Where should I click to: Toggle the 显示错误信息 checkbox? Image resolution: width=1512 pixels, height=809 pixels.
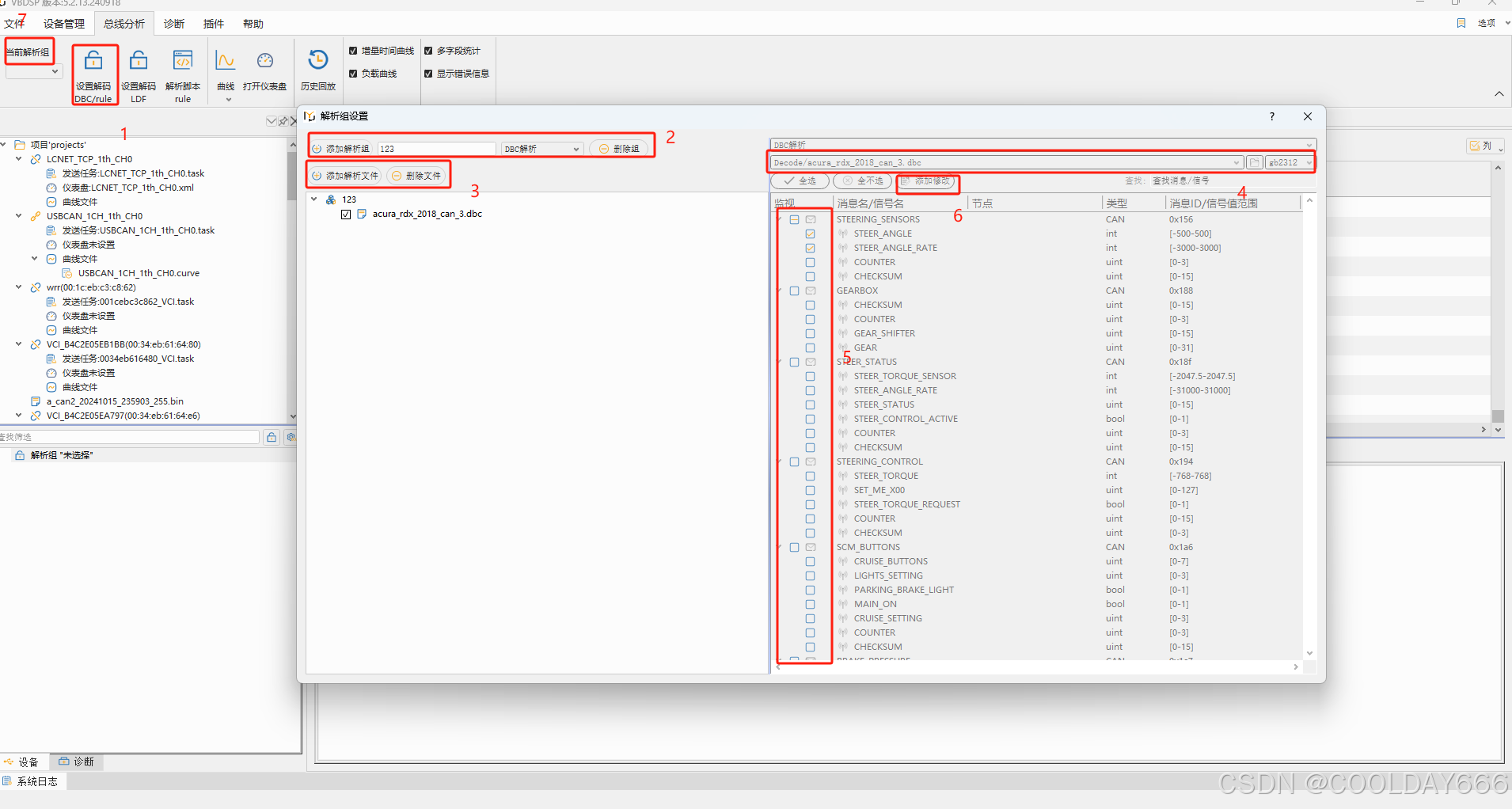click(428, 74)
